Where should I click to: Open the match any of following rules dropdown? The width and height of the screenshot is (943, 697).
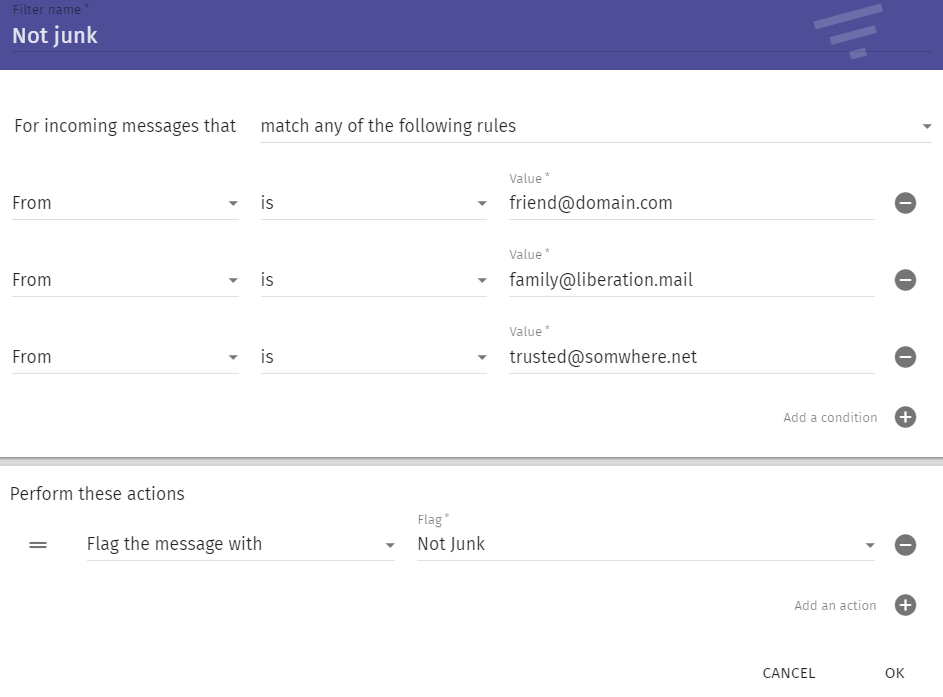pyautogui.click(x=595, y=126)
